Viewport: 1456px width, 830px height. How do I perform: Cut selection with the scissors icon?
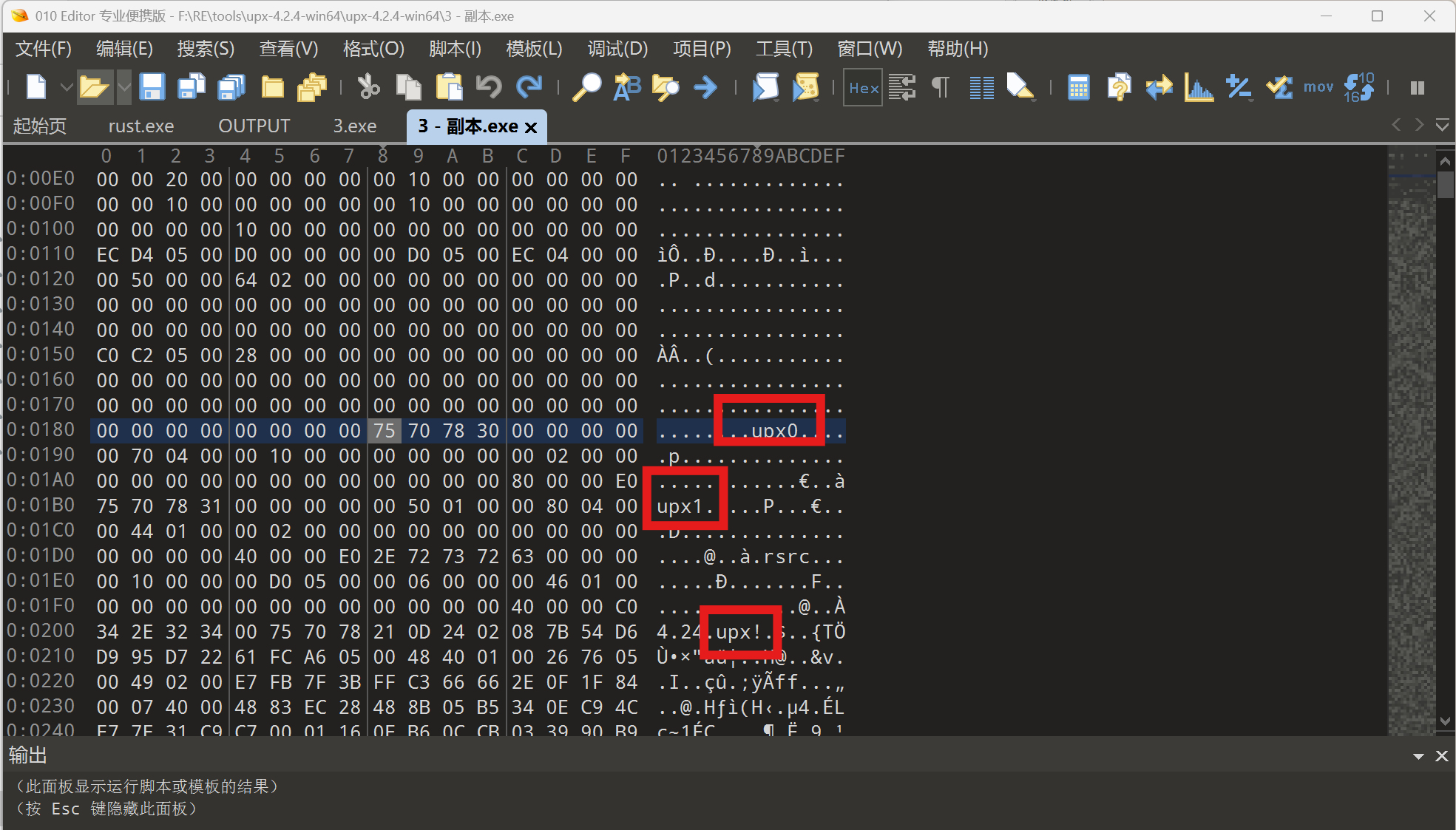point(368,86)
